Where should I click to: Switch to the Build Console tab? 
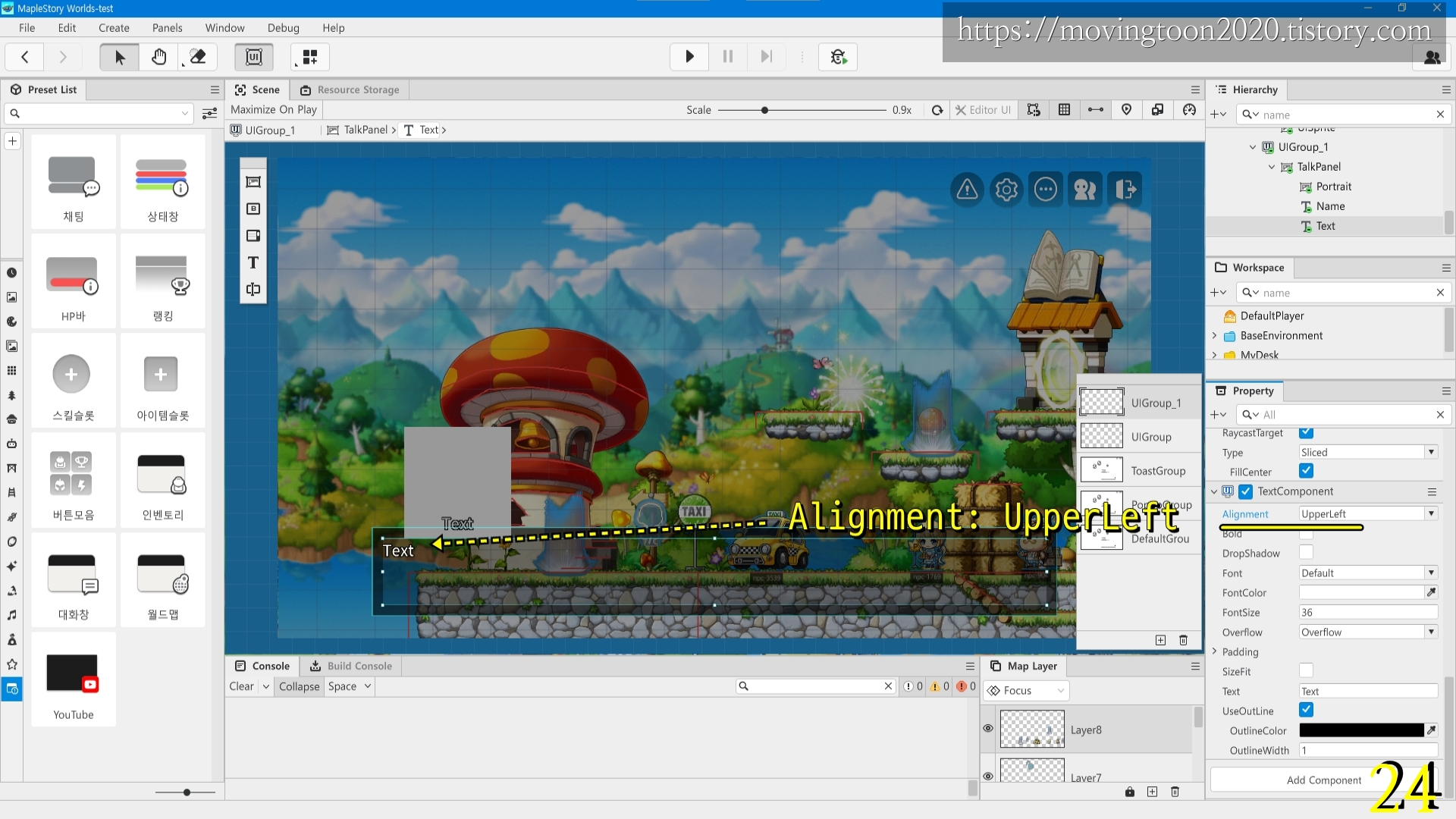[x=351, y=666]
